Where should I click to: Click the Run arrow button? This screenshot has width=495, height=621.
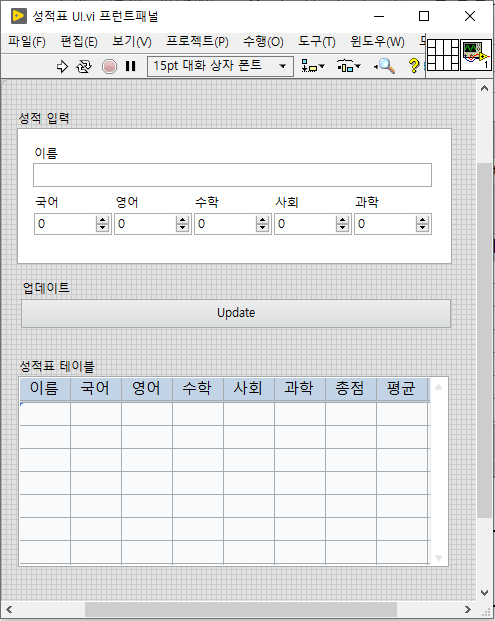62,66
